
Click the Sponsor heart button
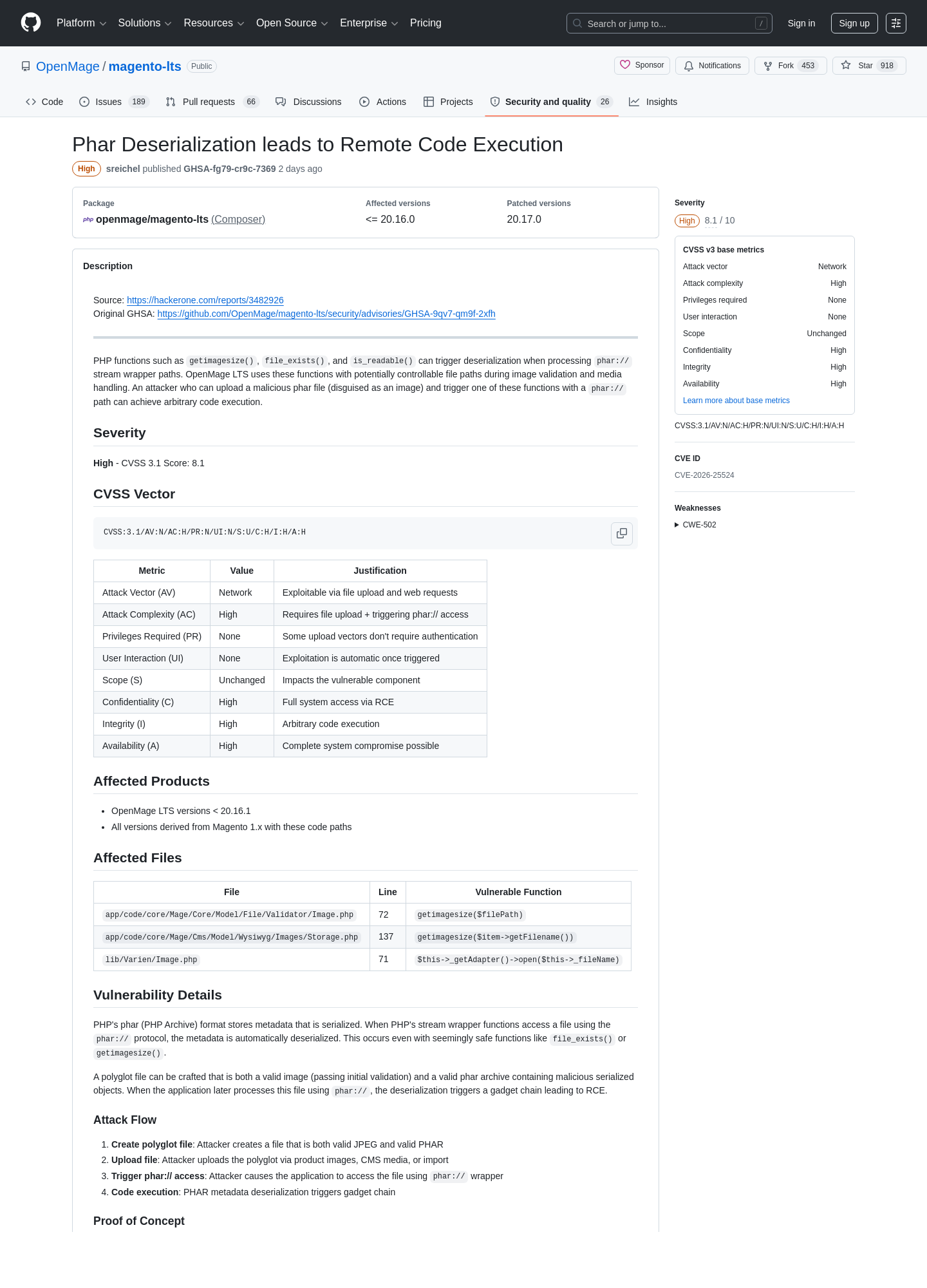click(642, 66)
